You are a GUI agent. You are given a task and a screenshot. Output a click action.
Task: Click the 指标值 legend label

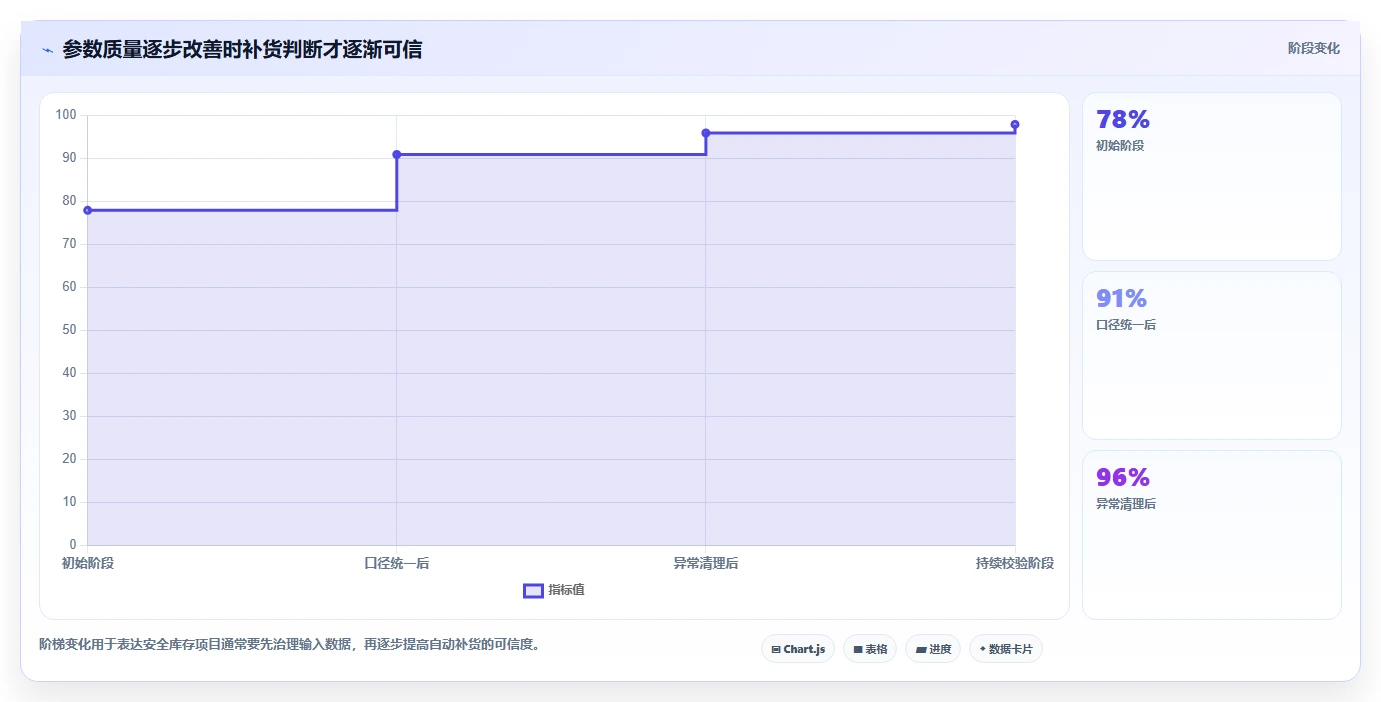[x=566, y=591]
